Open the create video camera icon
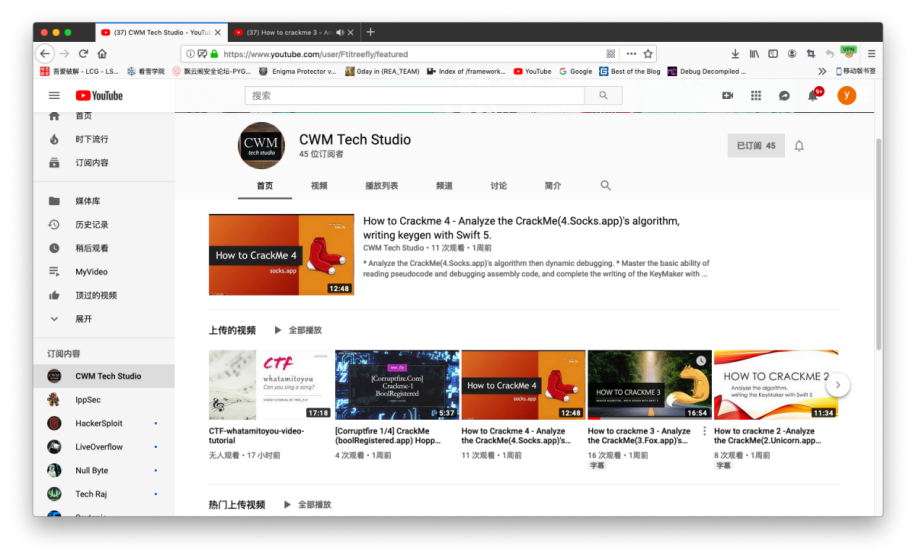 pos(727,95)
